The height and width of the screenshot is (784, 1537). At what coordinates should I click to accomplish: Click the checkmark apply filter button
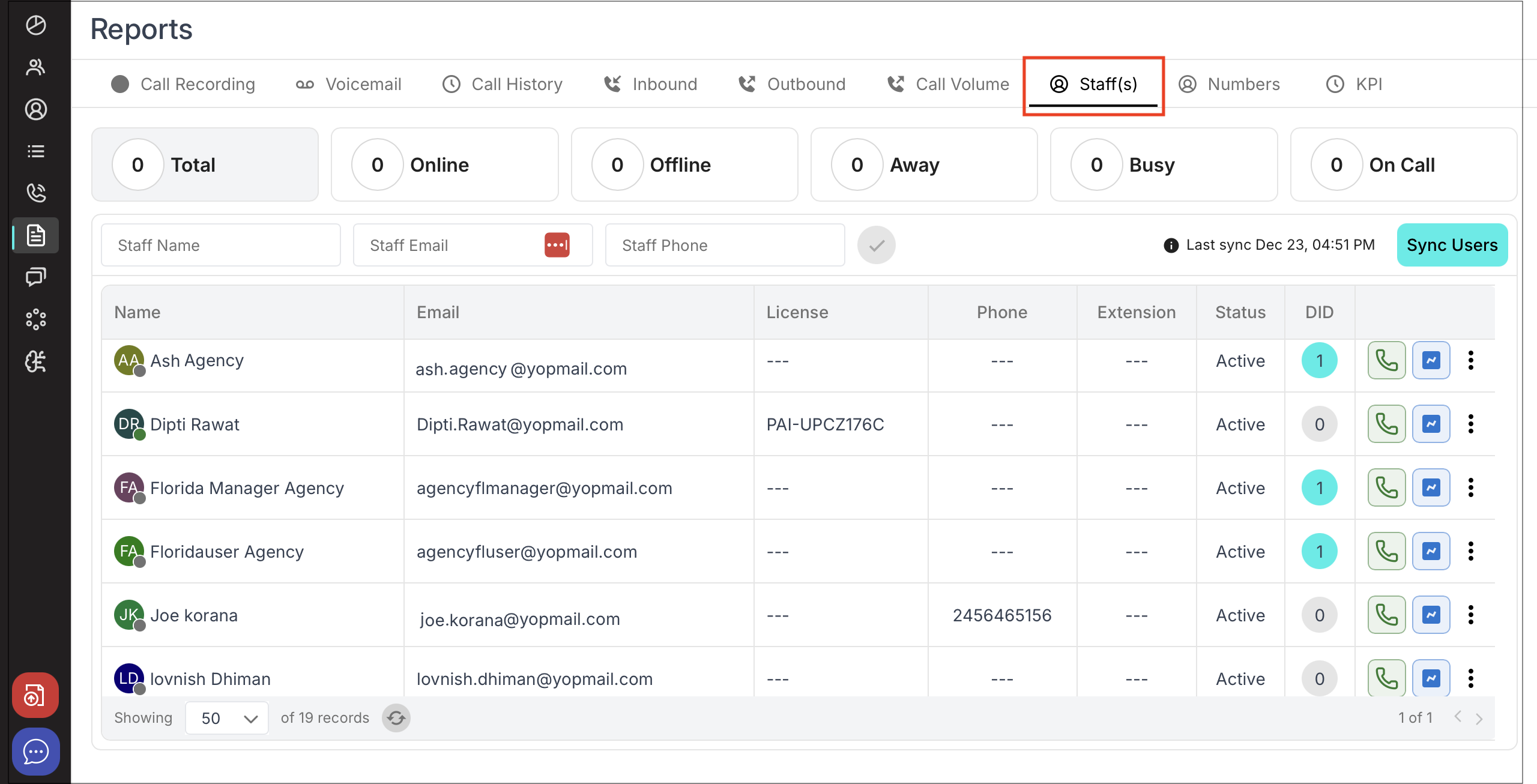click(x=876, y=245)
